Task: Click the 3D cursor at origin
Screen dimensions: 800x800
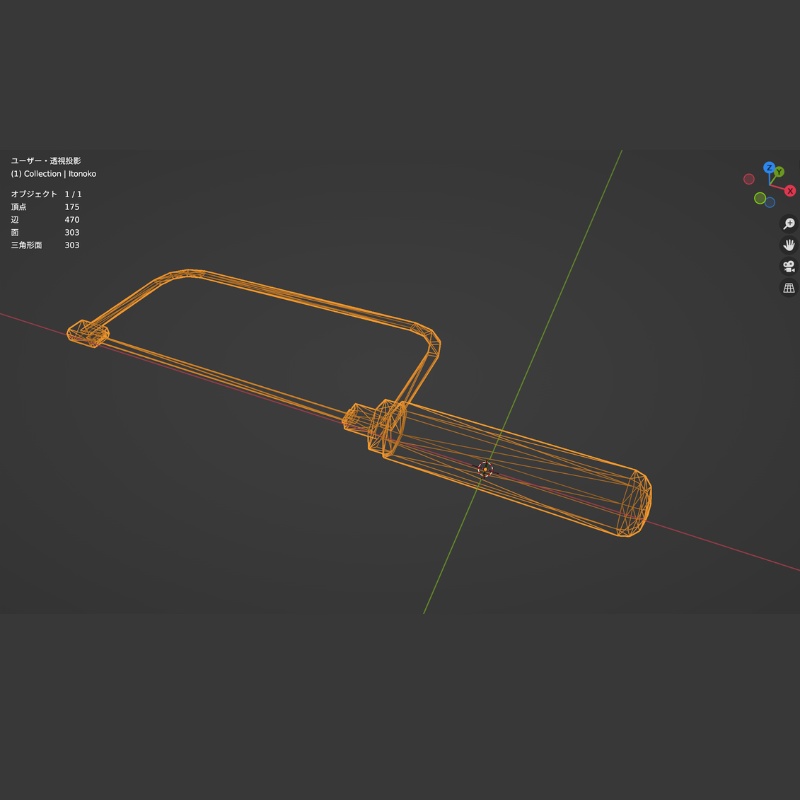Action: (x=485, y=469)
